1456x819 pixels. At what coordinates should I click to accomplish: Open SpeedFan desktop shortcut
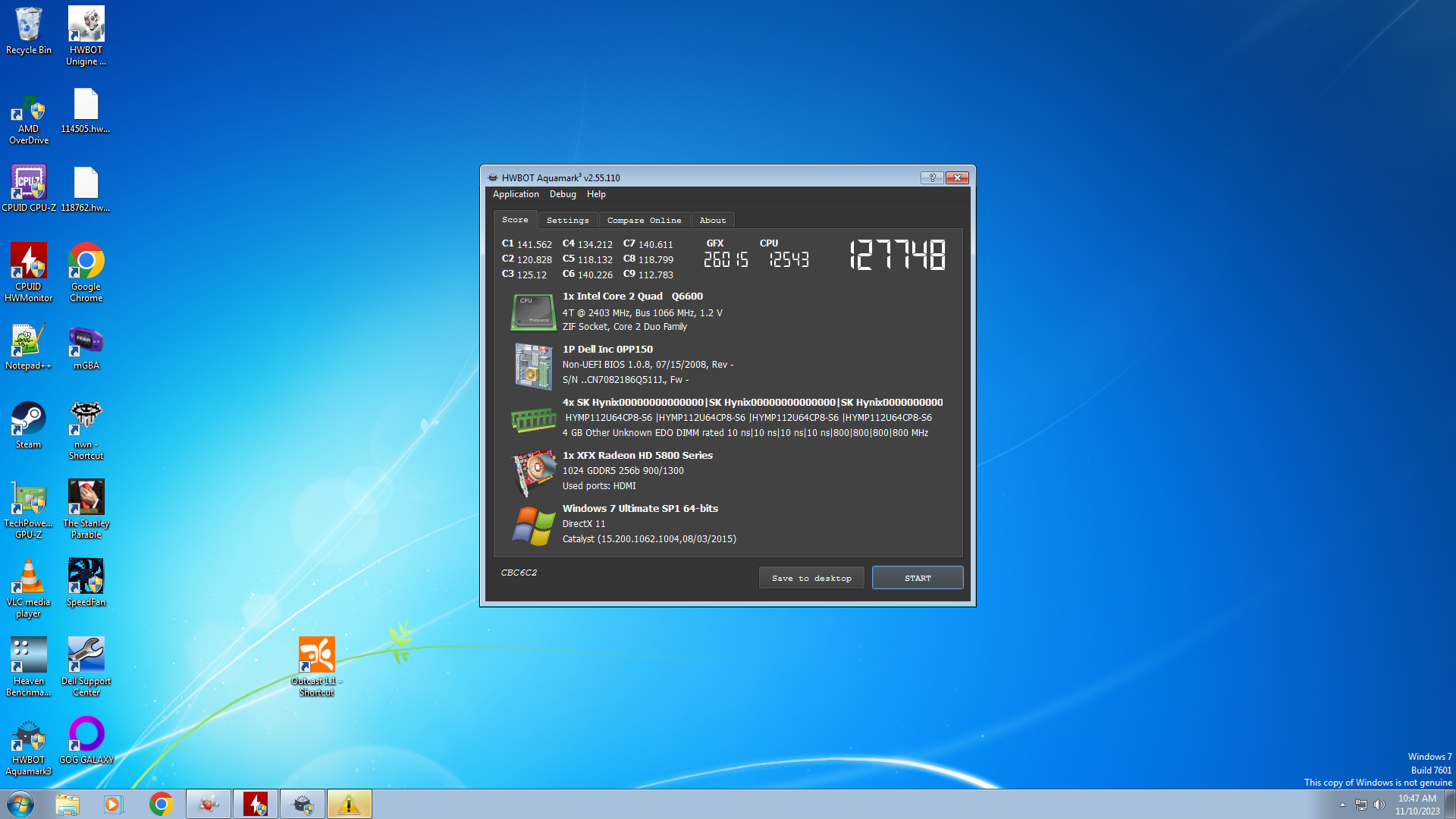click(x=86, y=582)
